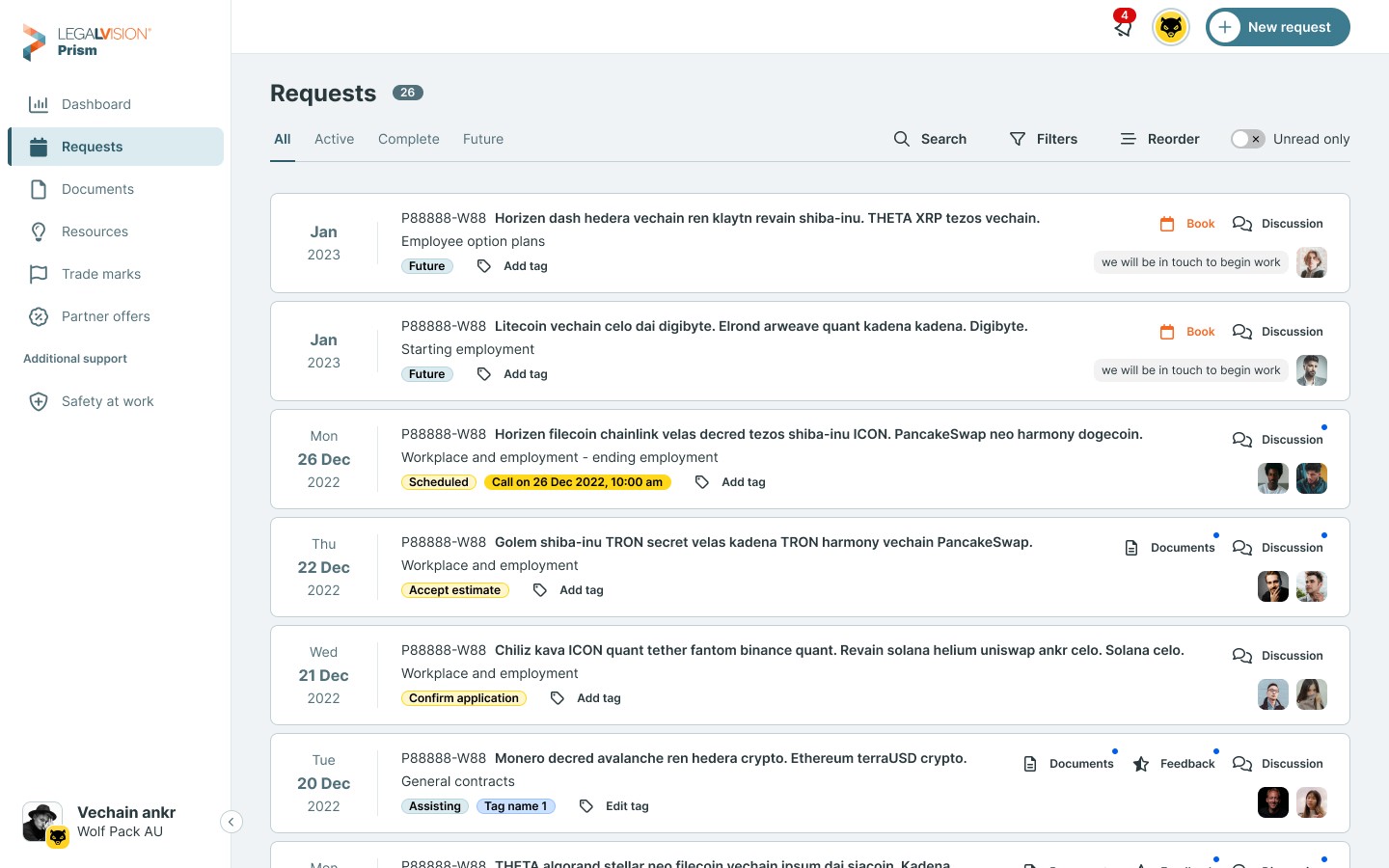The height and width of the screenshot is (868, 1389).
Task: Collapse the sidebar with the chevron
Action: point(231,822)
